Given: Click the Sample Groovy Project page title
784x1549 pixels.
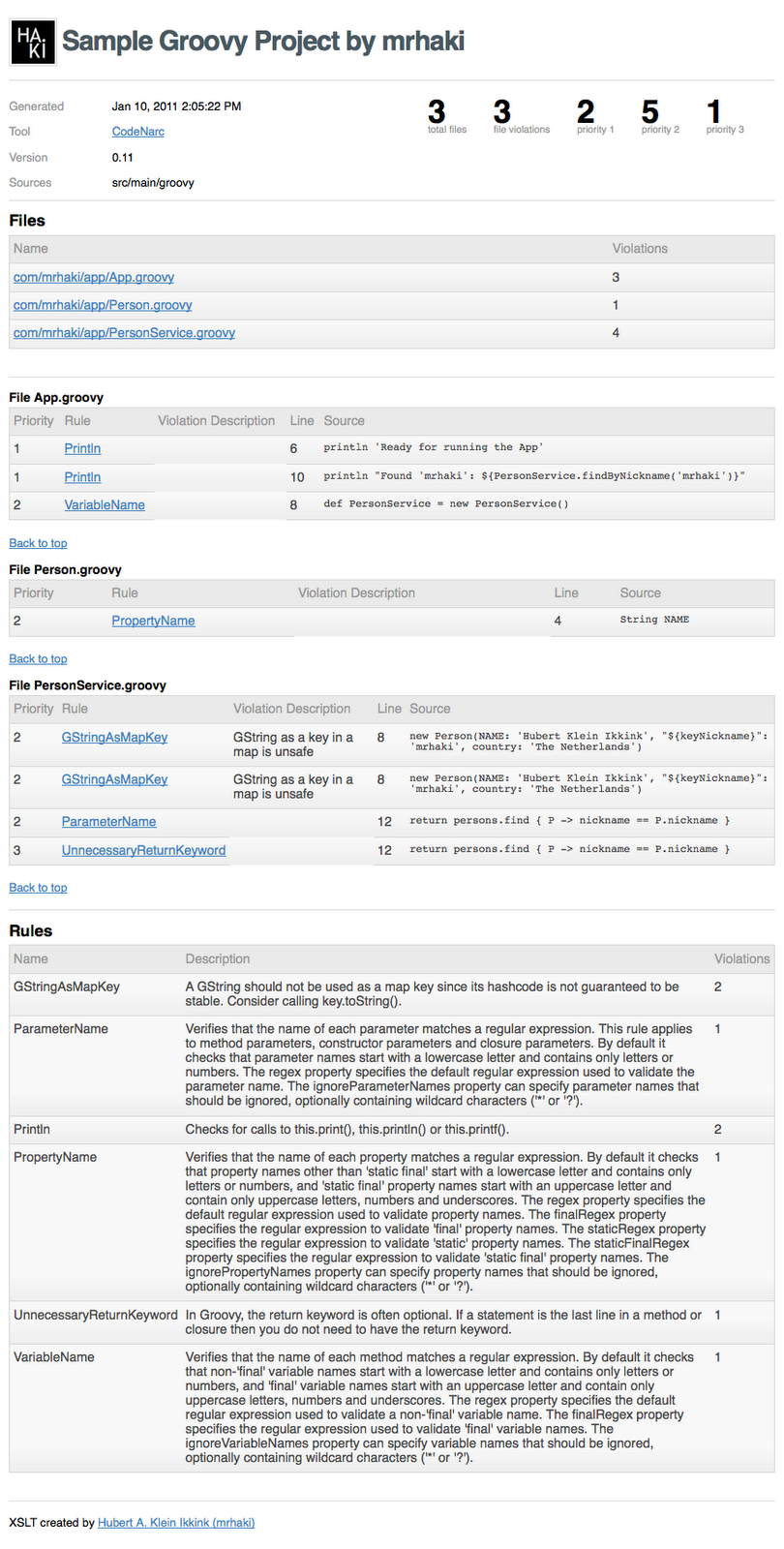Looking at the screenshot, I should [x=263, y=41].
